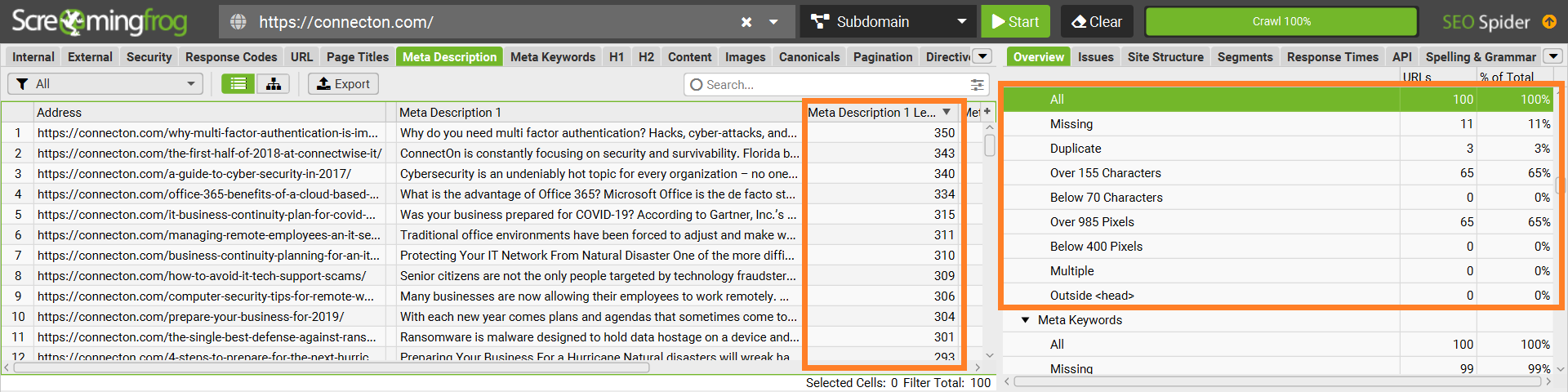1568x392 pixels.
Task: Click Meta Description 1 Length sort arrow
Action: coord(947,112)
